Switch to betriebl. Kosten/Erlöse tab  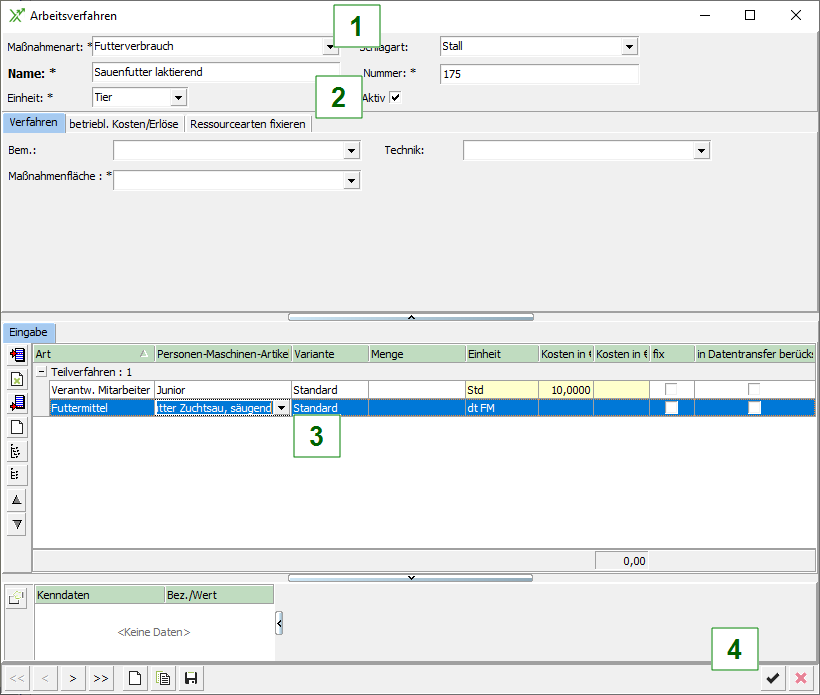(x=125, y=124)
